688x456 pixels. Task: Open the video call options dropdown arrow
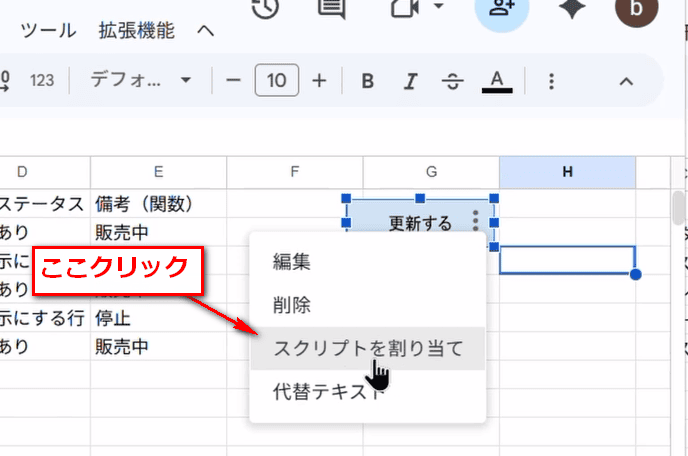438,8
